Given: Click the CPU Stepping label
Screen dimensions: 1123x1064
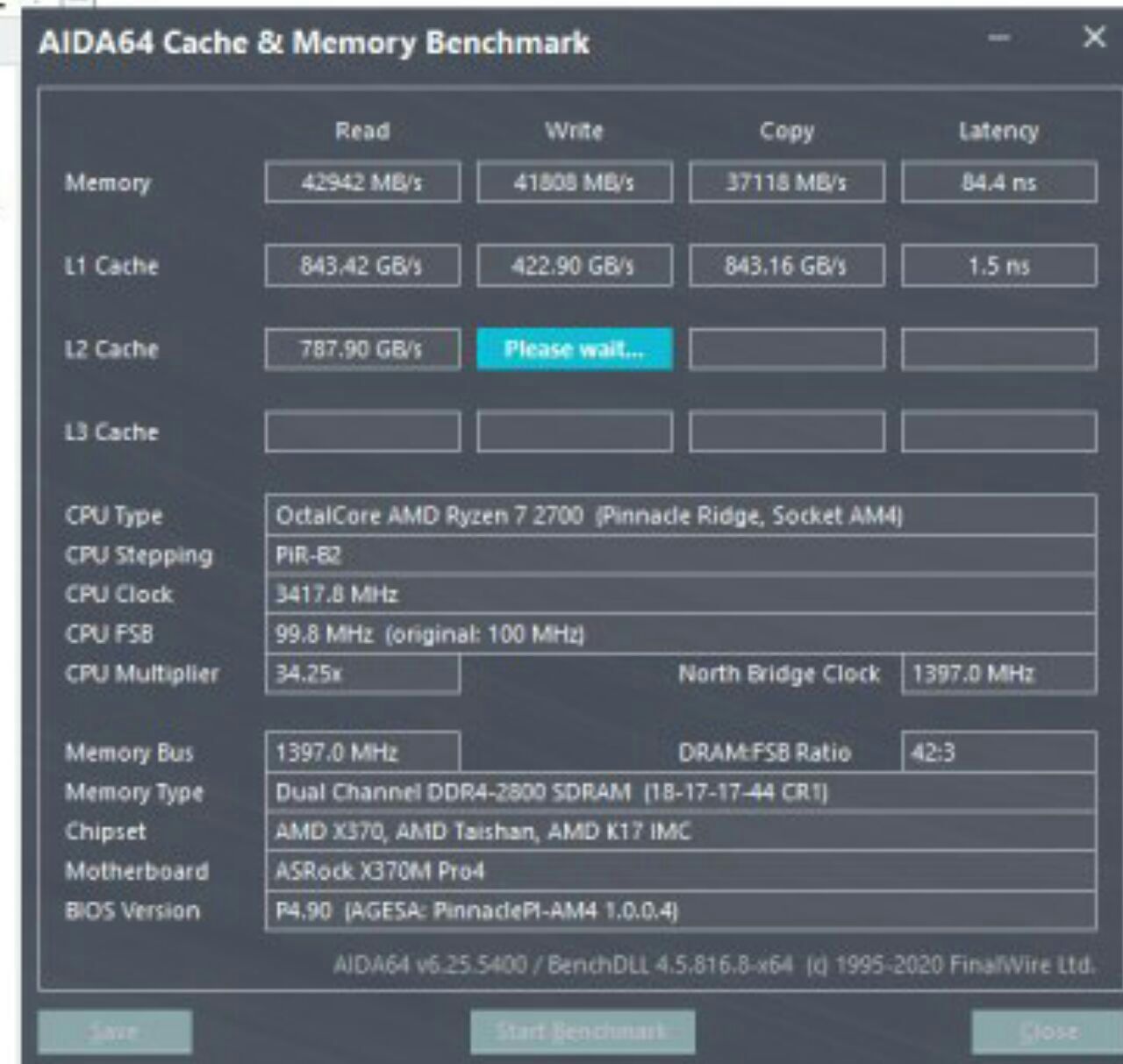Looking at the screenshot, I should coord(139,556).
